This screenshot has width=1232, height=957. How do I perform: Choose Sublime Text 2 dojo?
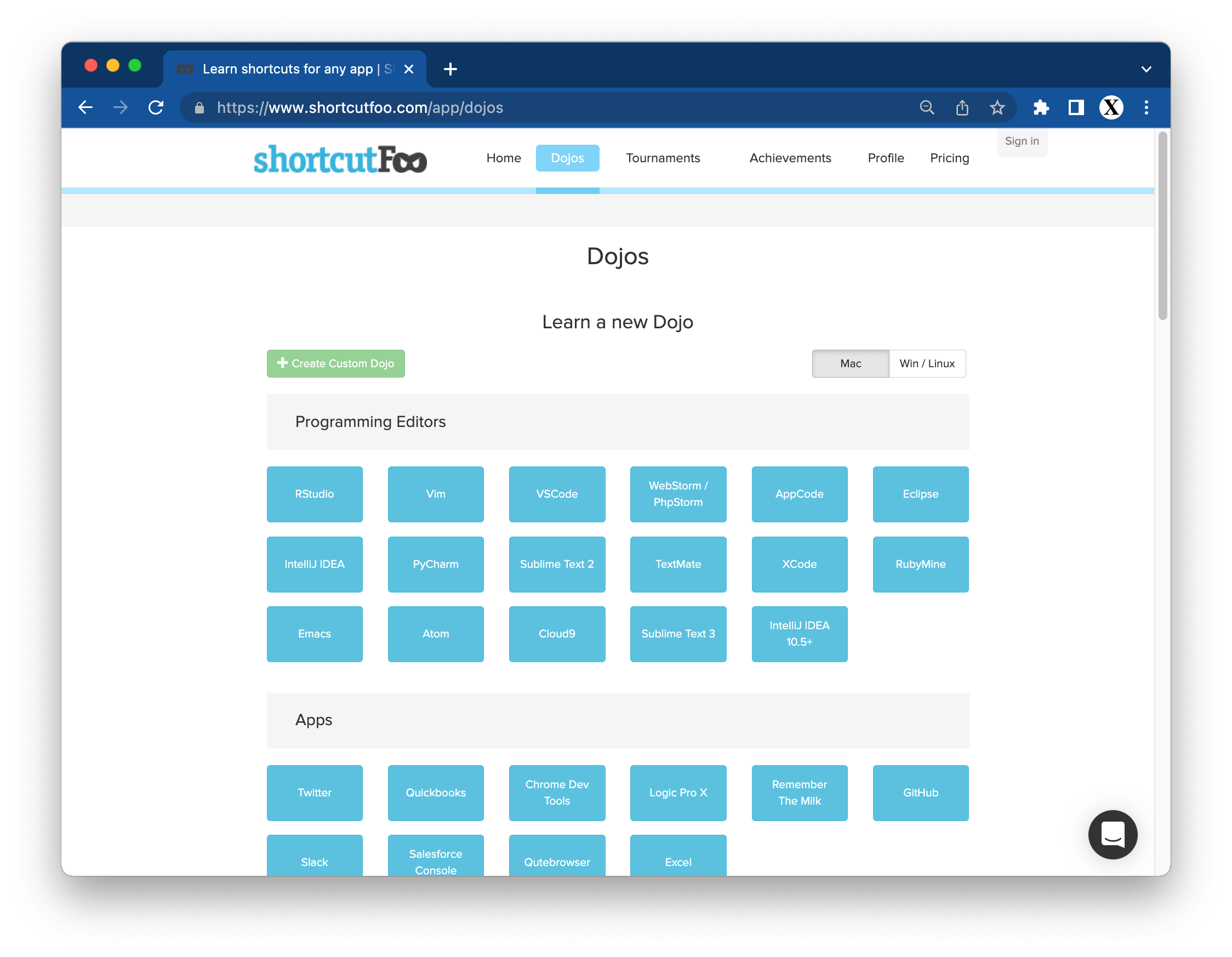pos(557,564)
